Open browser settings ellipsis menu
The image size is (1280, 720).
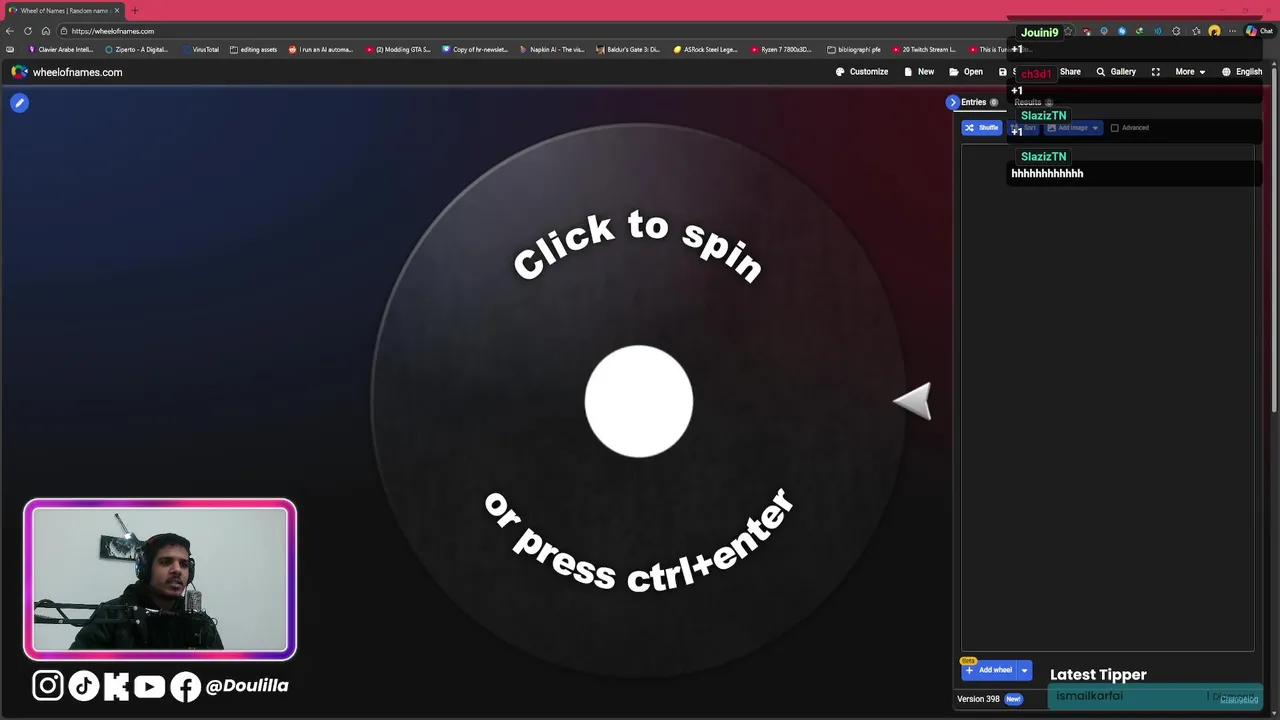(1232, 31)
